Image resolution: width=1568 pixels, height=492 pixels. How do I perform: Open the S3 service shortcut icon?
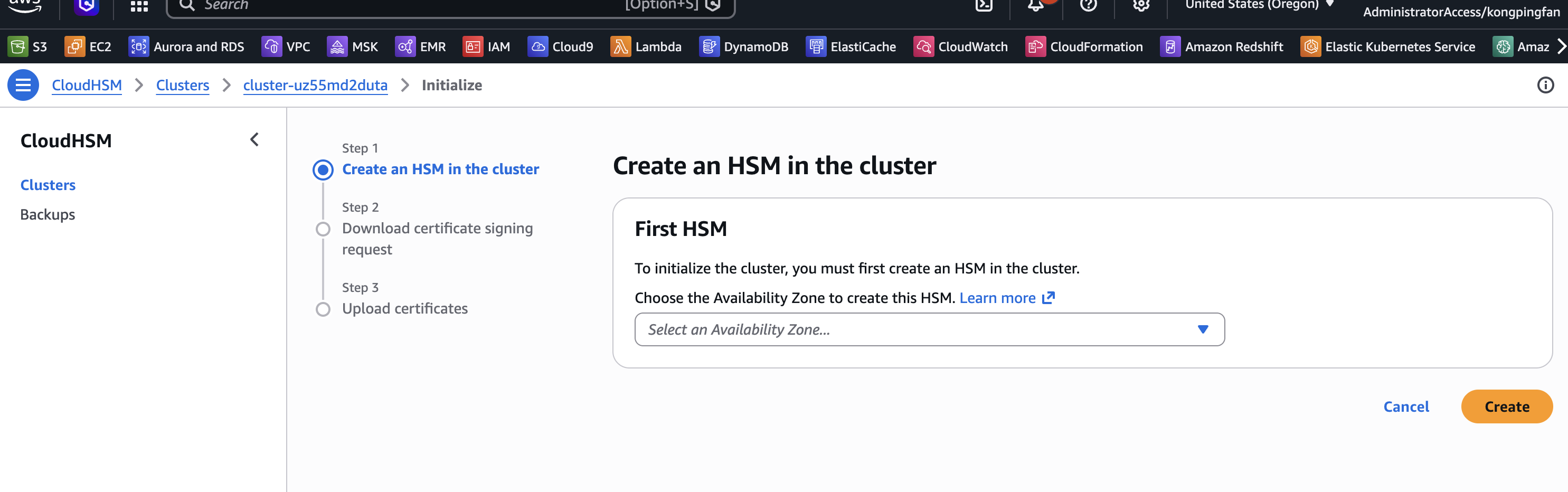18,47
